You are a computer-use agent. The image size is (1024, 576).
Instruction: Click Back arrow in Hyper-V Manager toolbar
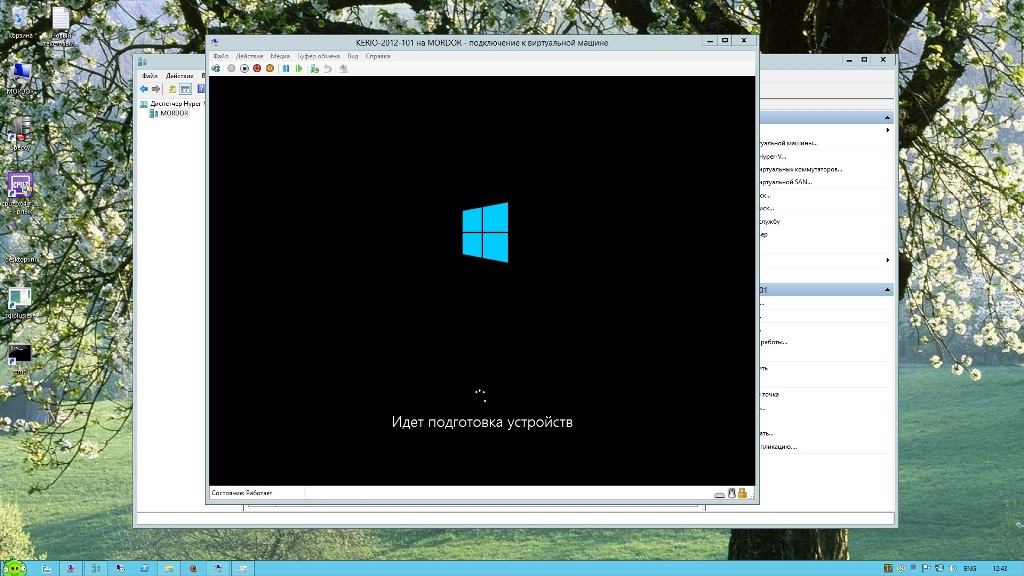(144, 89)
